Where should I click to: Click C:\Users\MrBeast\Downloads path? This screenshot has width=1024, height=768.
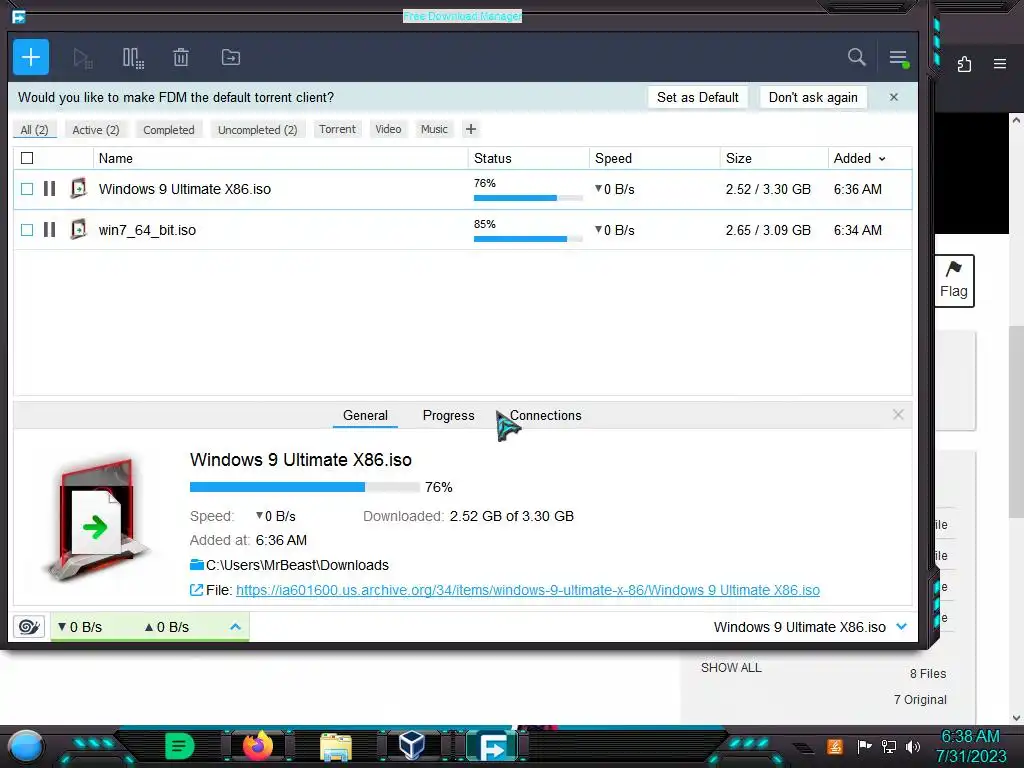click(297, 565)
